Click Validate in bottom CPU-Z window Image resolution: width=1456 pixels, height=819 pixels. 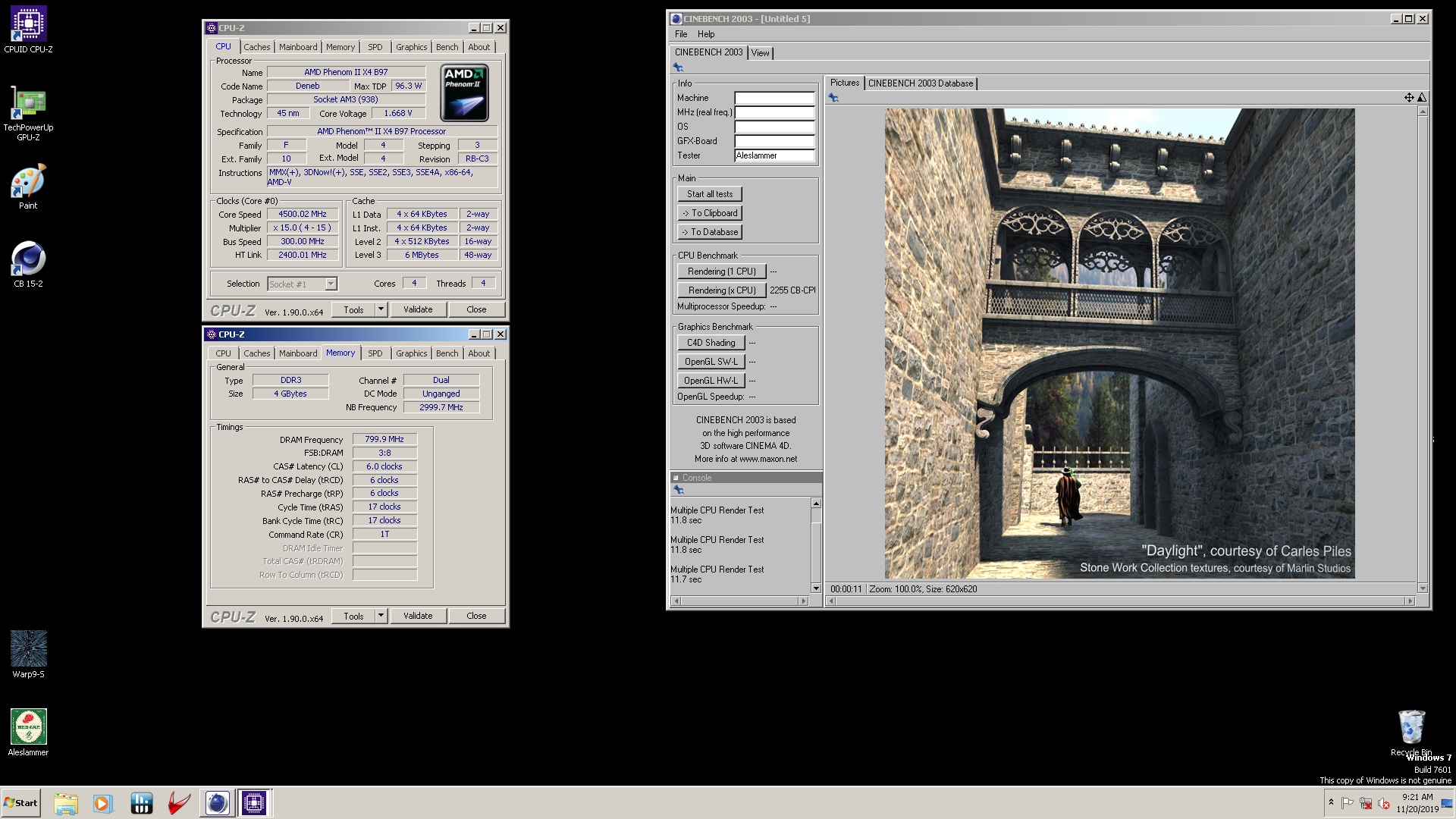[418, 616]
